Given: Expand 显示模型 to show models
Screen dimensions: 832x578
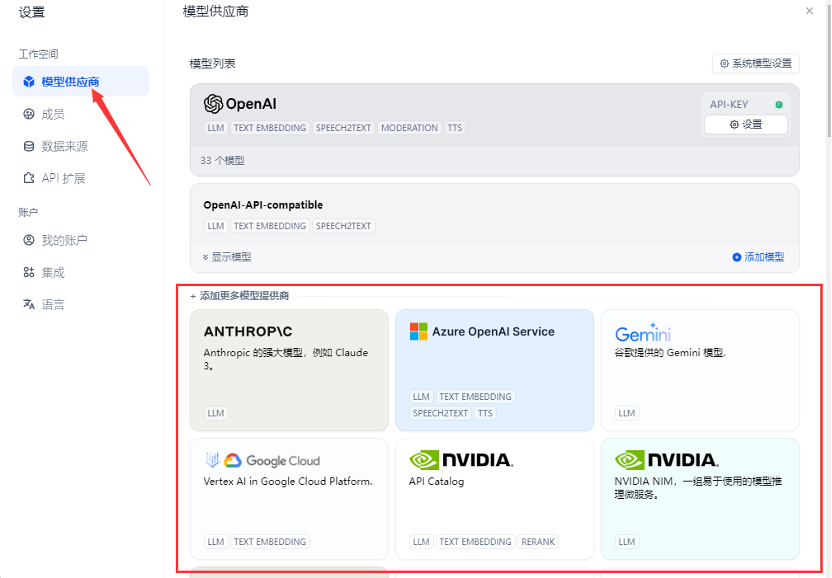Looking at the screenshot, I should [233, 256].
